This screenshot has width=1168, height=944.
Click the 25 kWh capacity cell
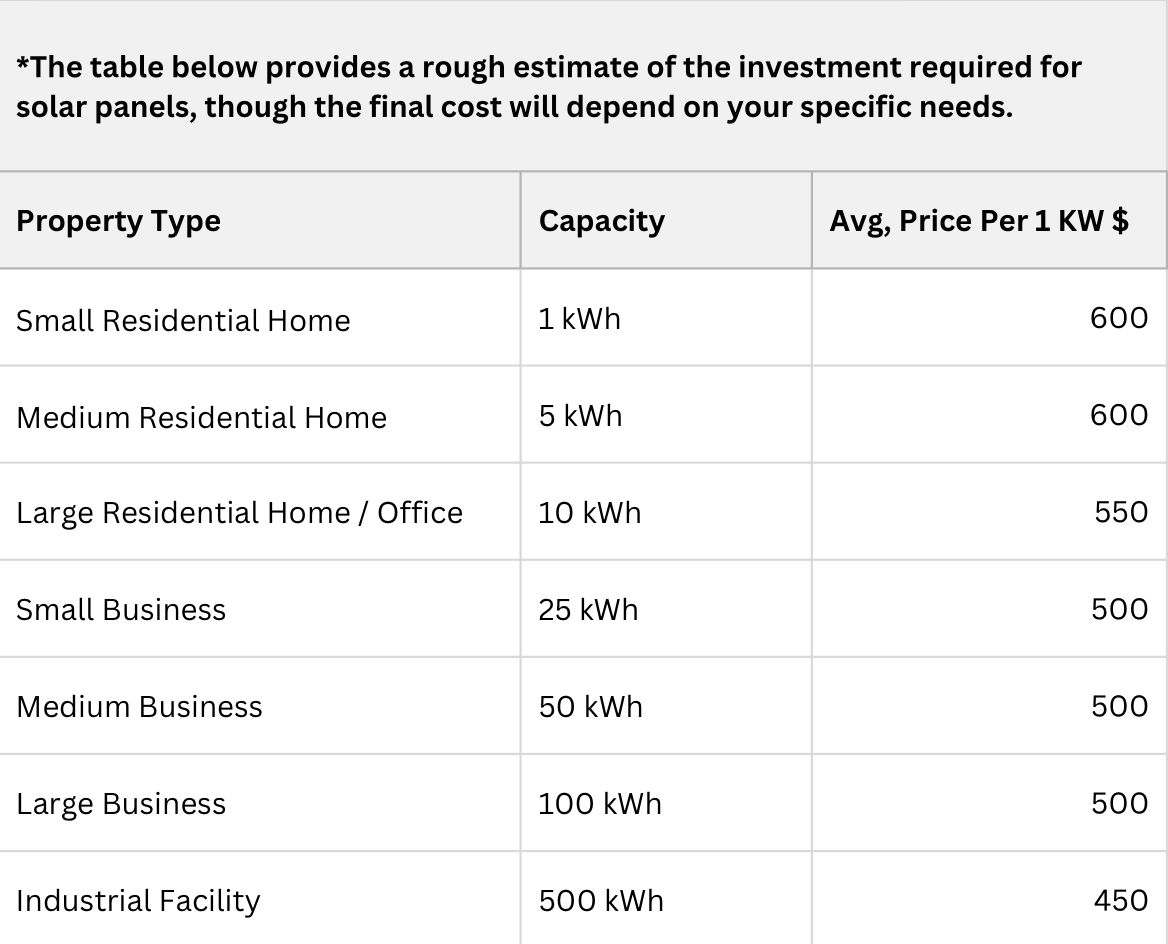588,610
